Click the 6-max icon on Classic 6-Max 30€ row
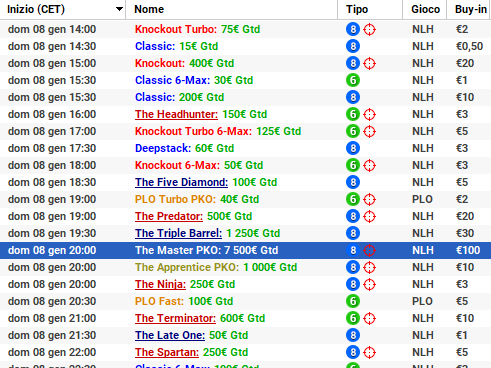Screen dimensions: 491x368 click(x=353, y=80)
